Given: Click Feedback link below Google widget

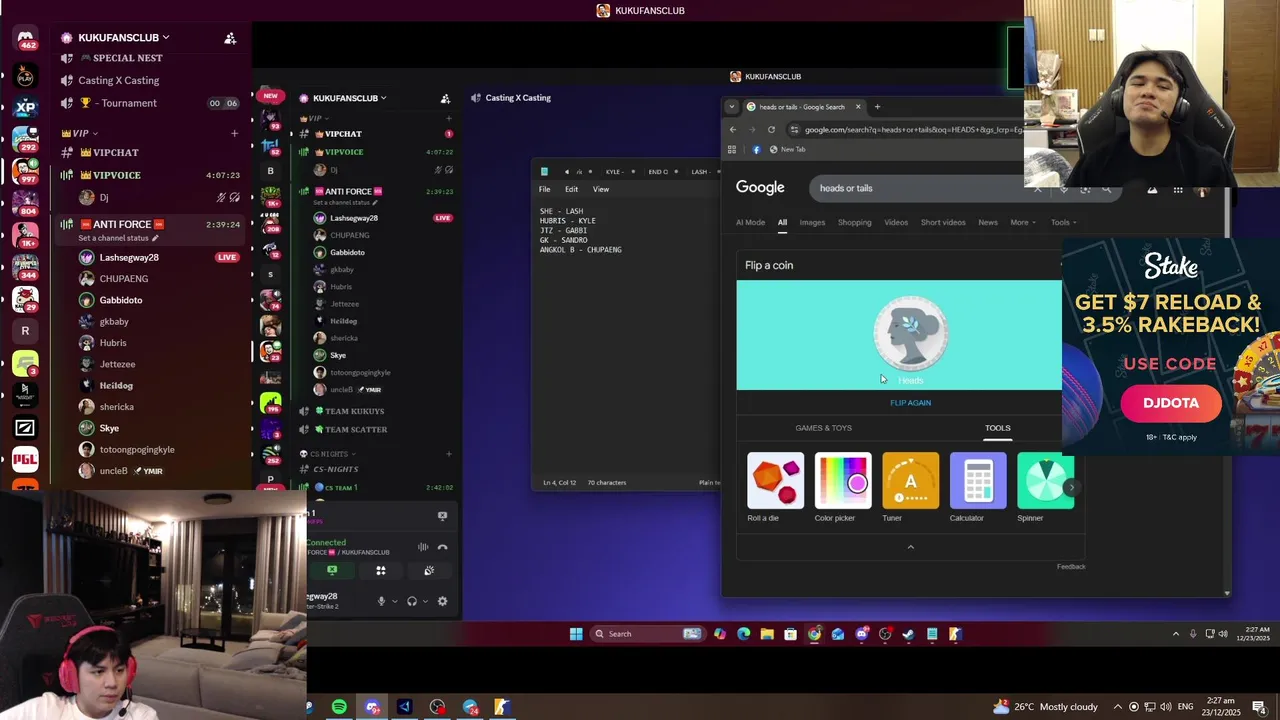Looking at the screenshot, I should click(1071, 566).
